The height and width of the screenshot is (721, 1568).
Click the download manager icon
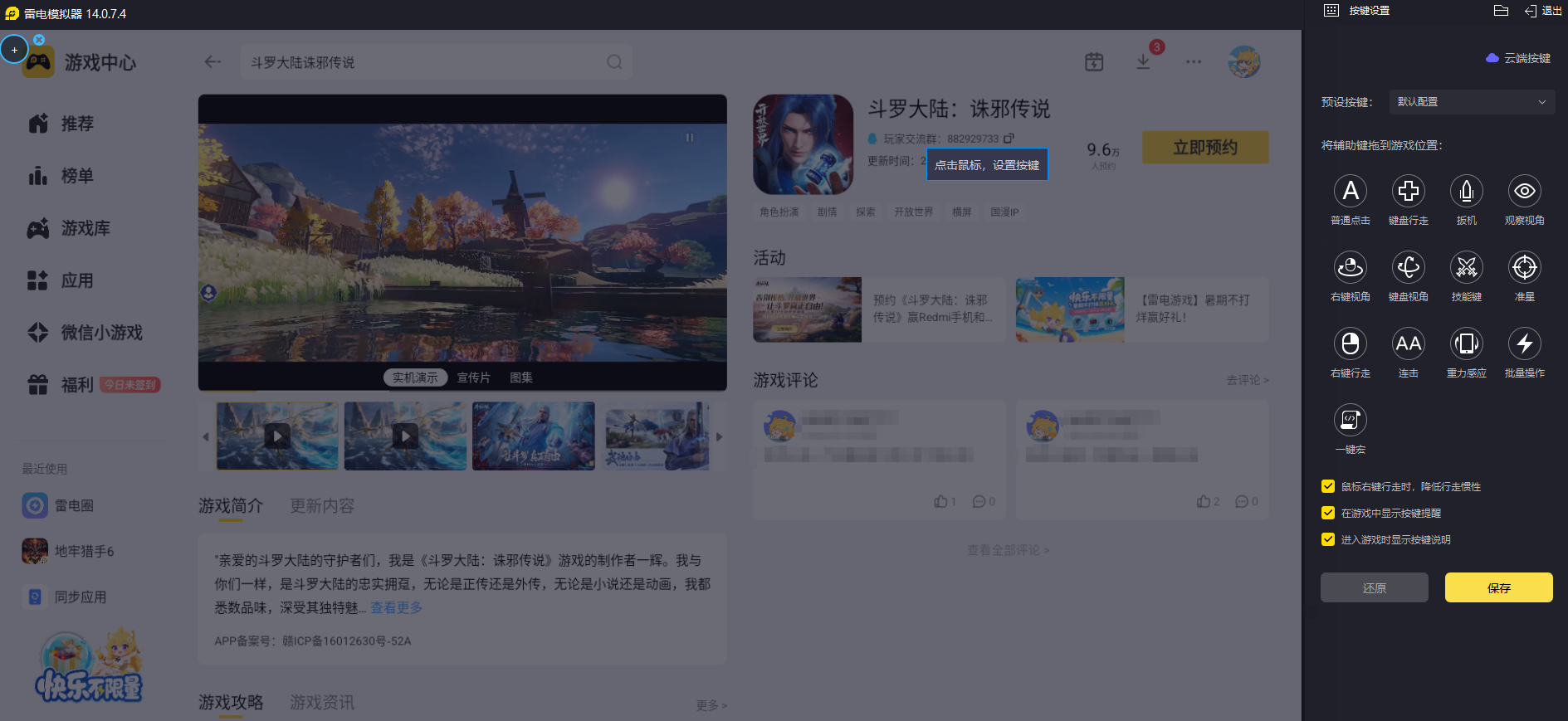pos(1143,62)
